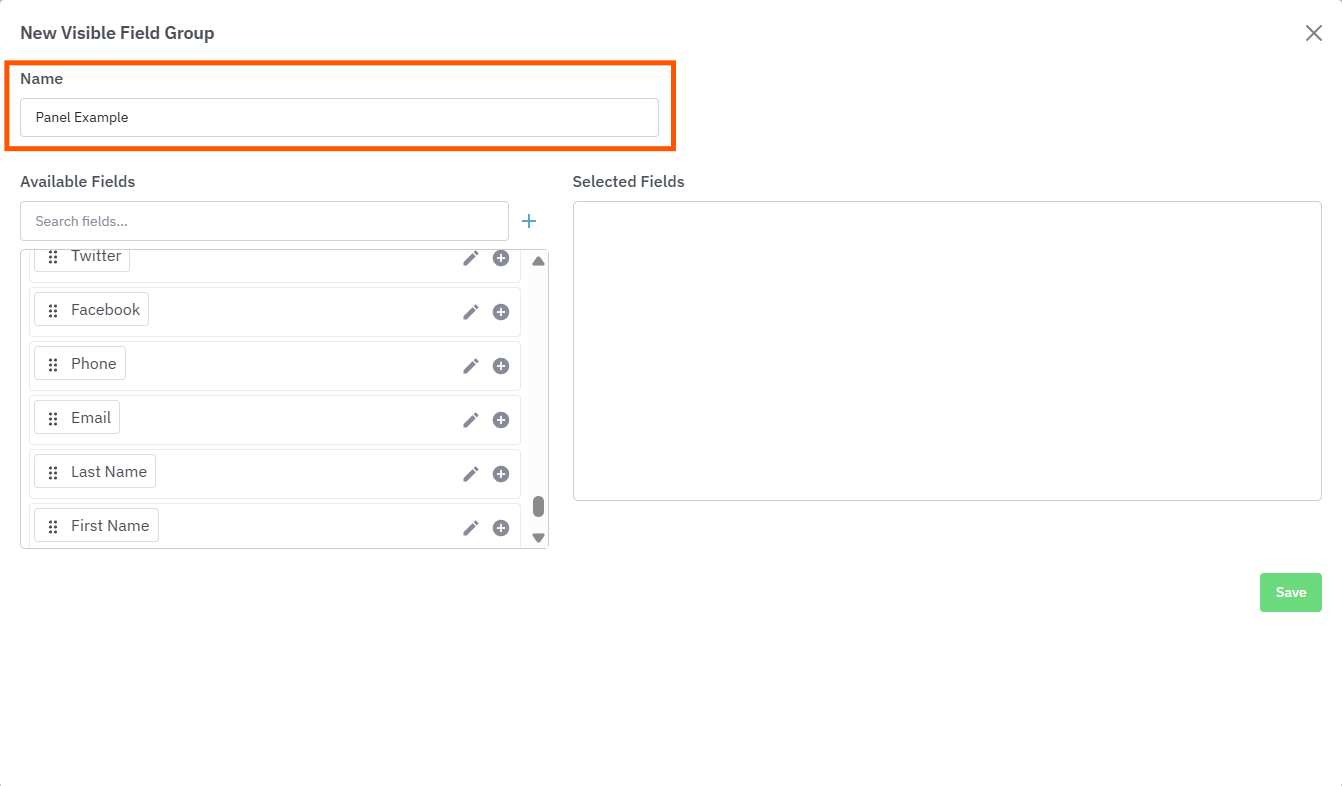
Task: Focus the Search fields box
Action: point(264,221)
